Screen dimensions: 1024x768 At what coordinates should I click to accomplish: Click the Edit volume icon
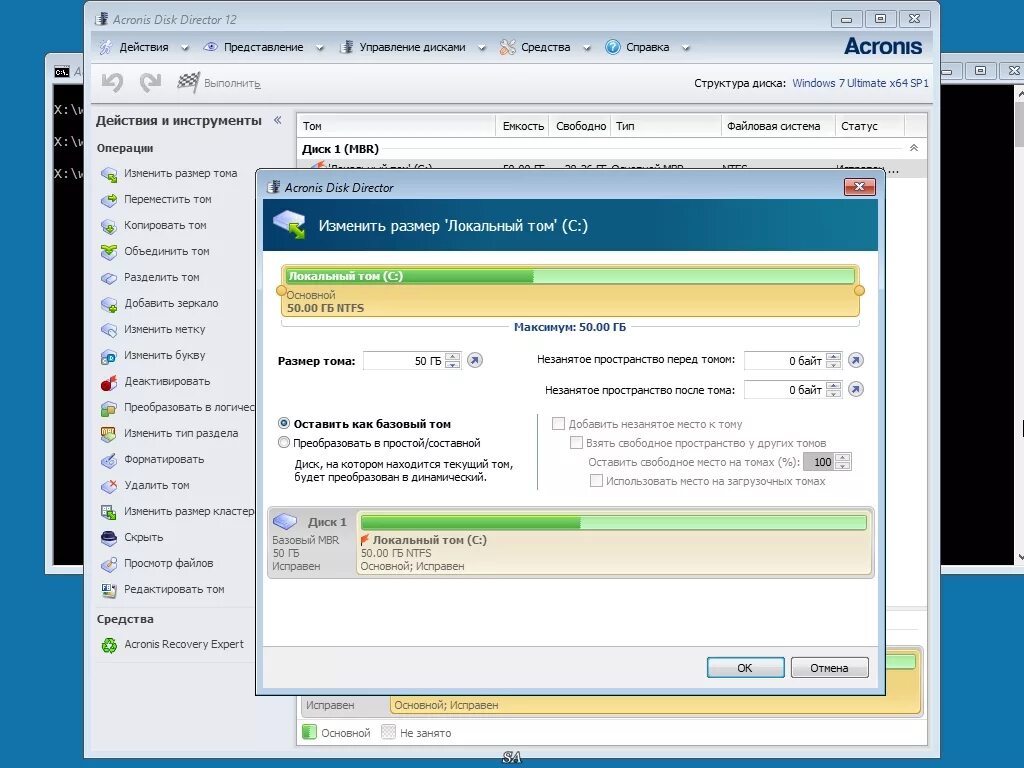(x=108, y=590)
